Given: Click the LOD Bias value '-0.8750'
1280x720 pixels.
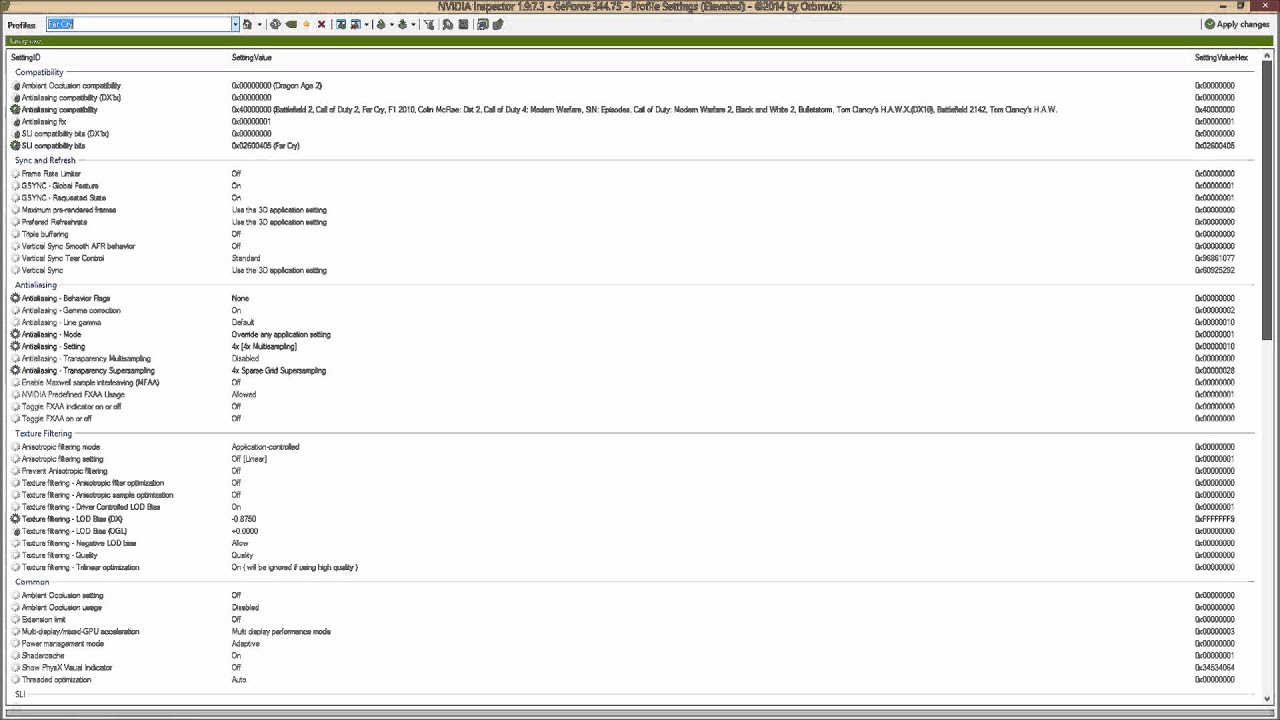Looking at the screenshot, I should [x=244, y=519].
